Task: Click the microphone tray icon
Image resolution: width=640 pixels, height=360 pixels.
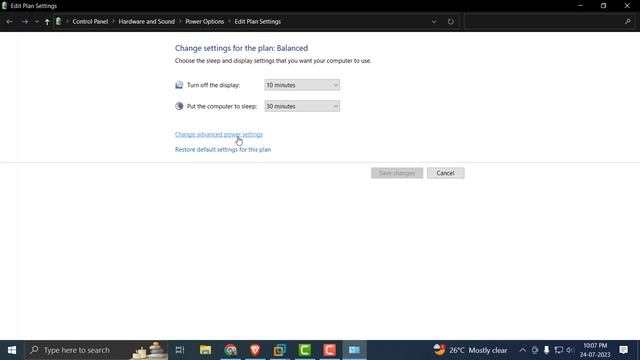Action: coord(547,350)
